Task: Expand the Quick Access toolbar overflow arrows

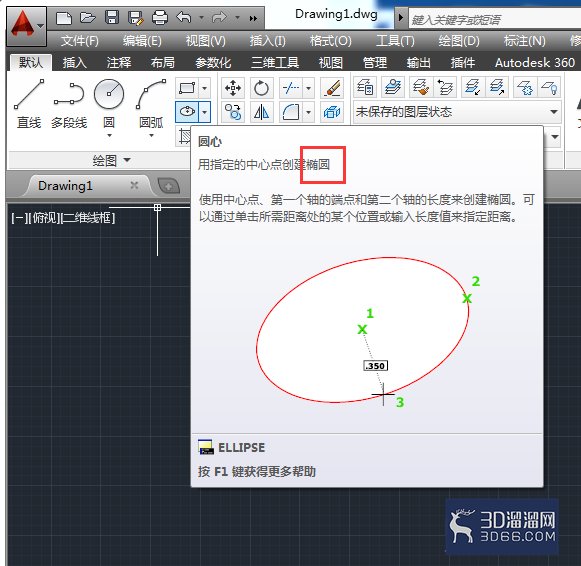Action: click(253, 18)
